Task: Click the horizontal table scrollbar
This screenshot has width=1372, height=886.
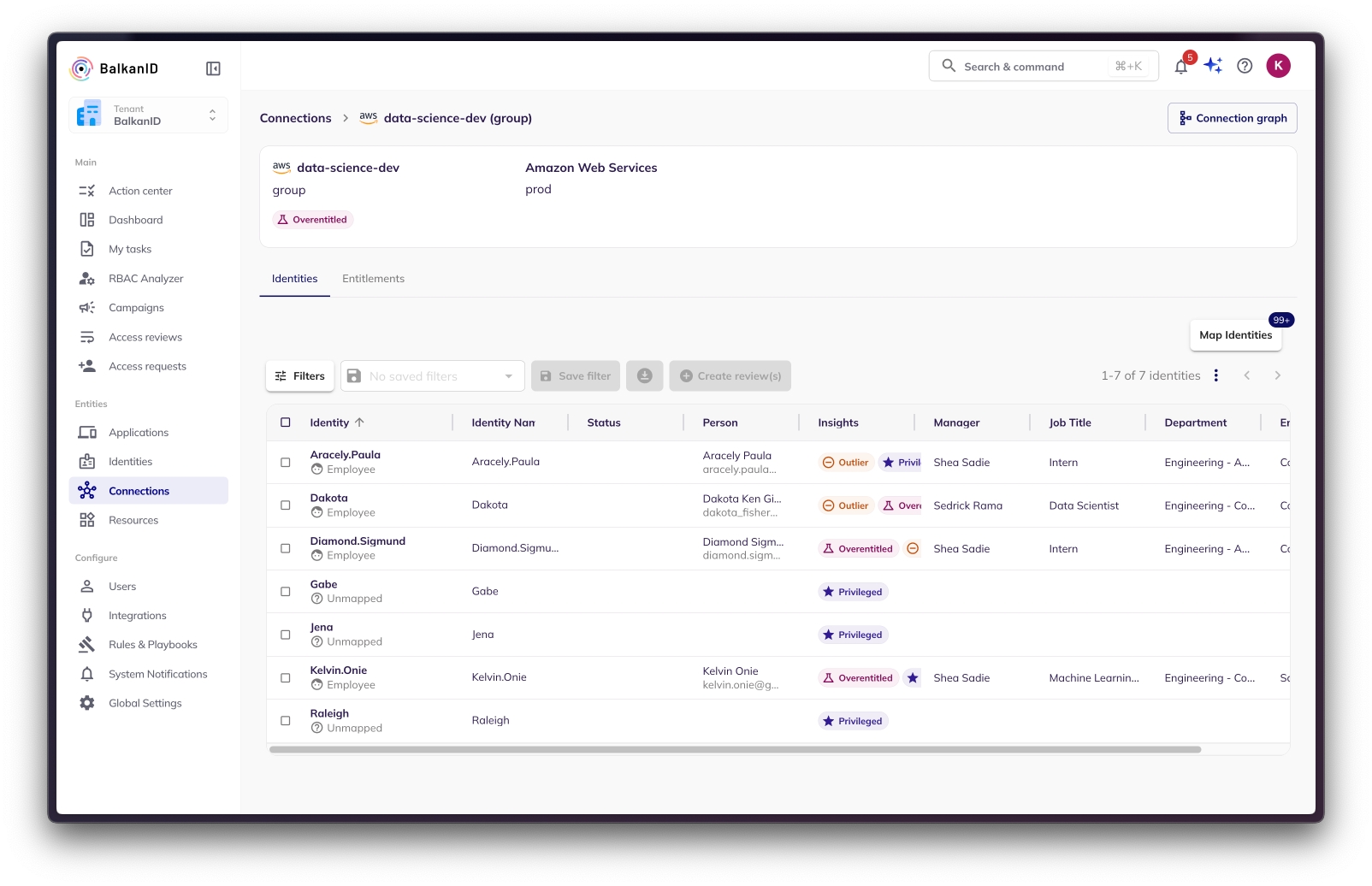Action: (735, 750)
